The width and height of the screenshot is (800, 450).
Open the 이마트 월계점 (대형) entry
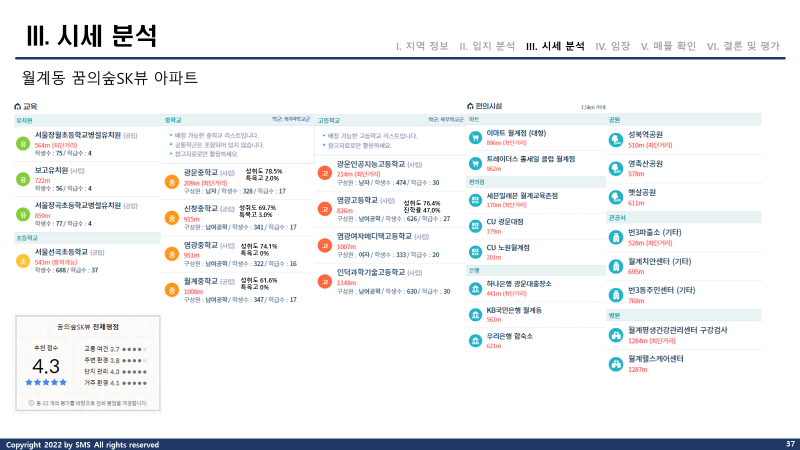tap(516, 133)
